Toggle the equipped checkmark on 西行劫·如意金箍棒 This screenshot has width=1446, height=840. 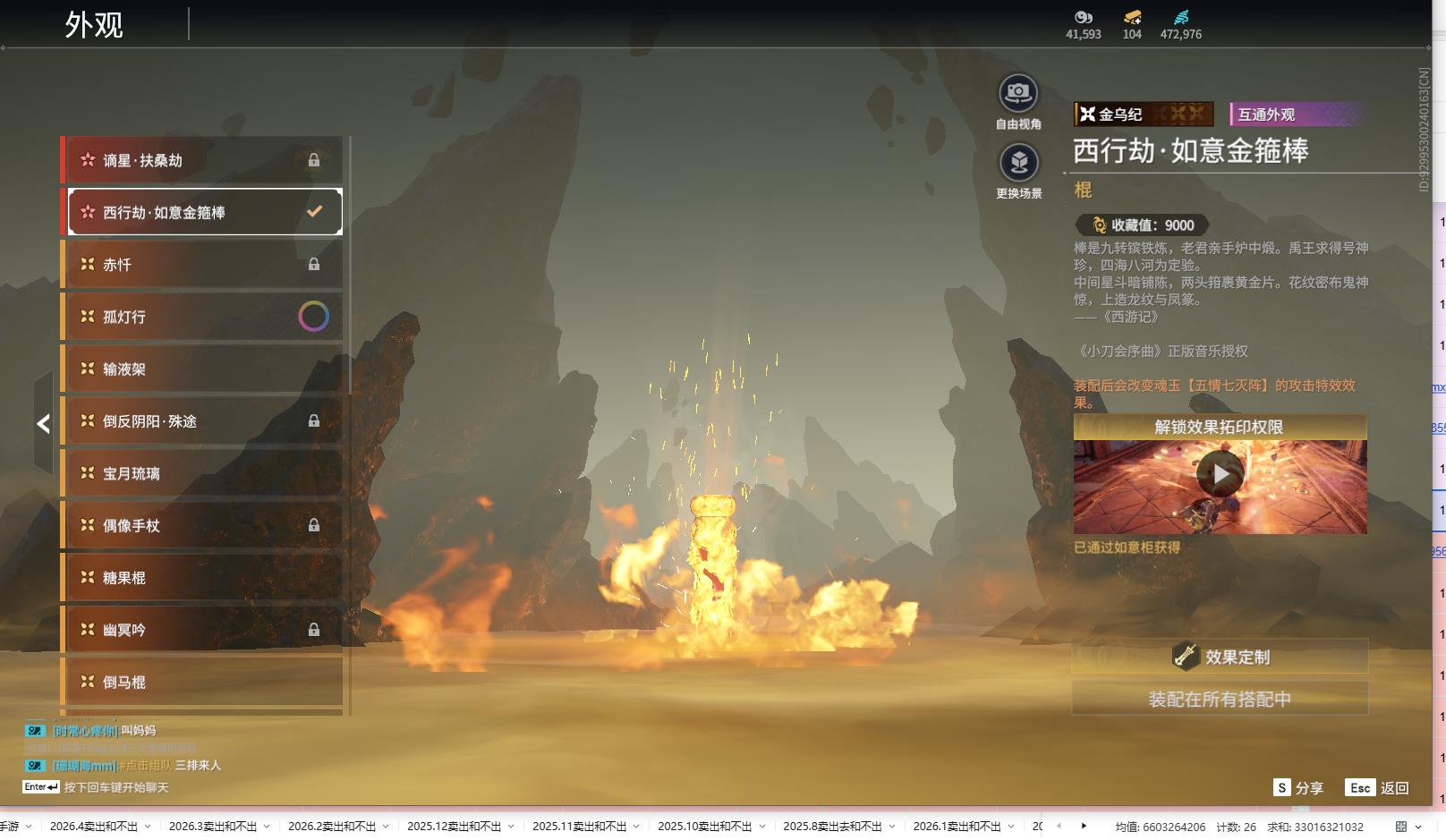coord(314,212)
